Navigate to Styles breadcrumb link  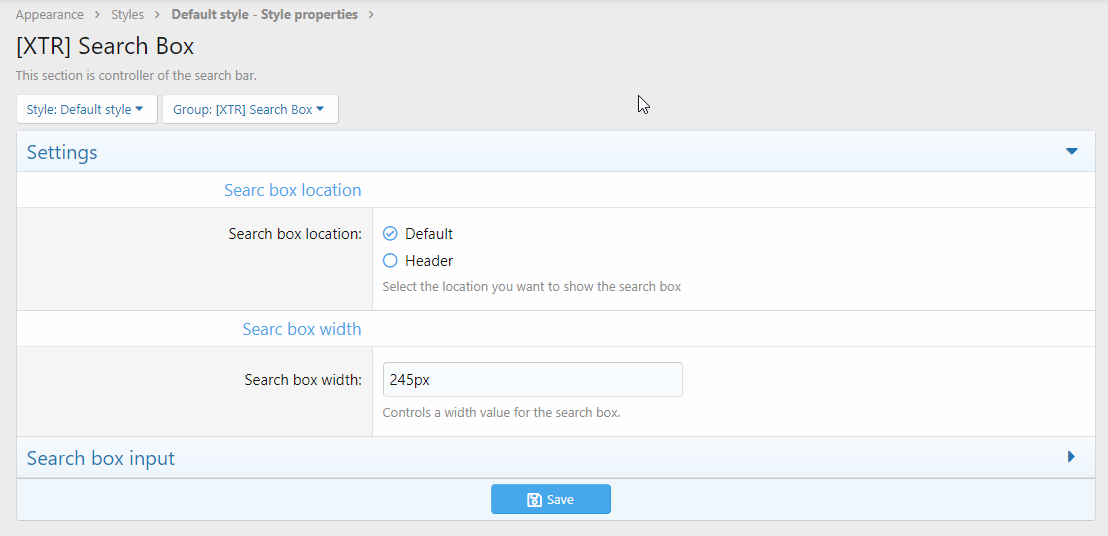tap(128, 15)
